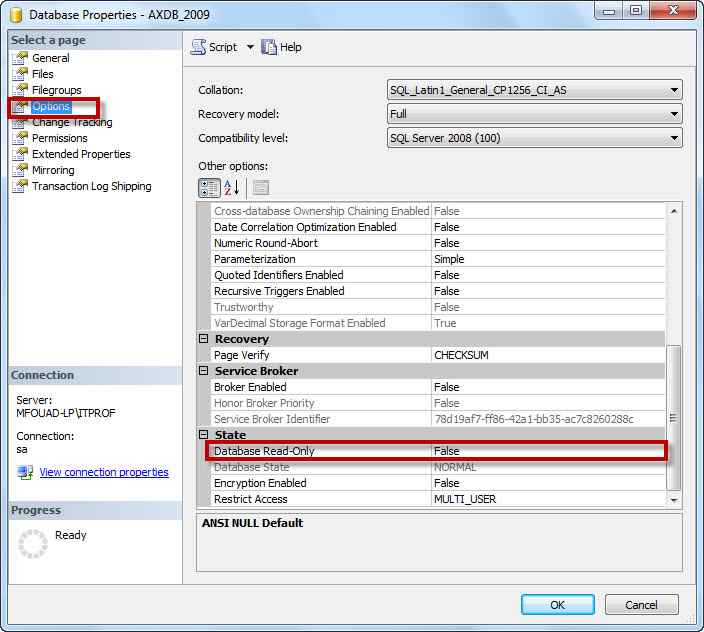The image size is (704, 632).
Task: Collapse the State section
Action: point(203,434)
